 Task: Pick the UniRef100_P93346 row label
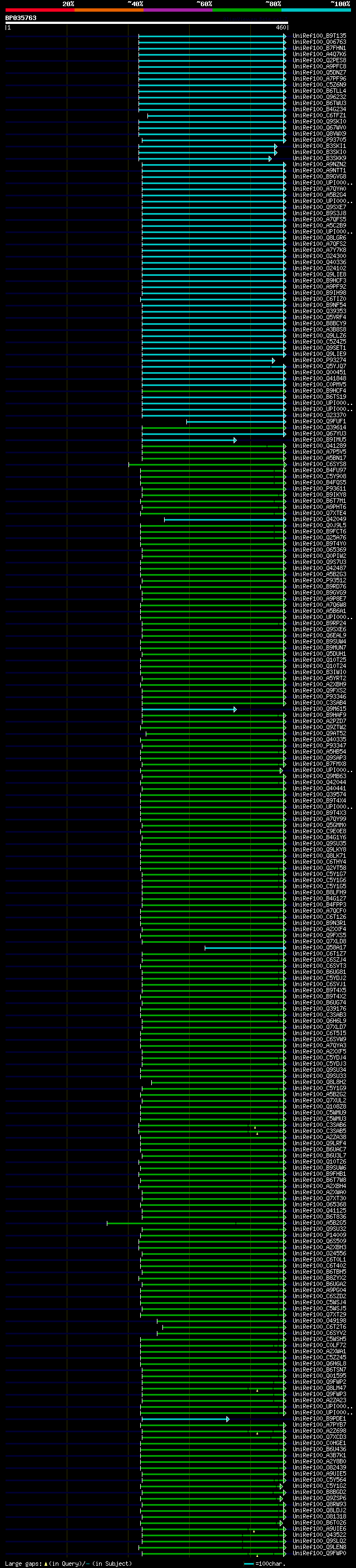319,696
